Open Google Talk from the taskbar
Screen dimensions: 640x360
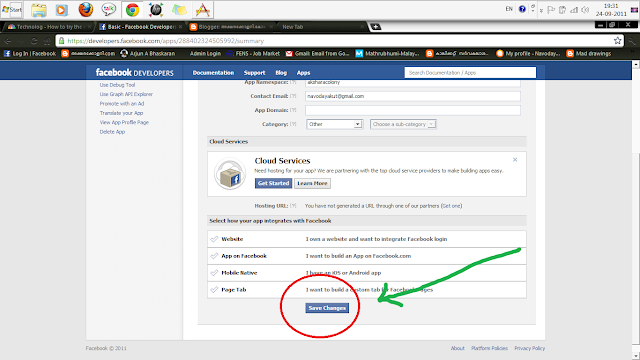(x=109, y=9)
